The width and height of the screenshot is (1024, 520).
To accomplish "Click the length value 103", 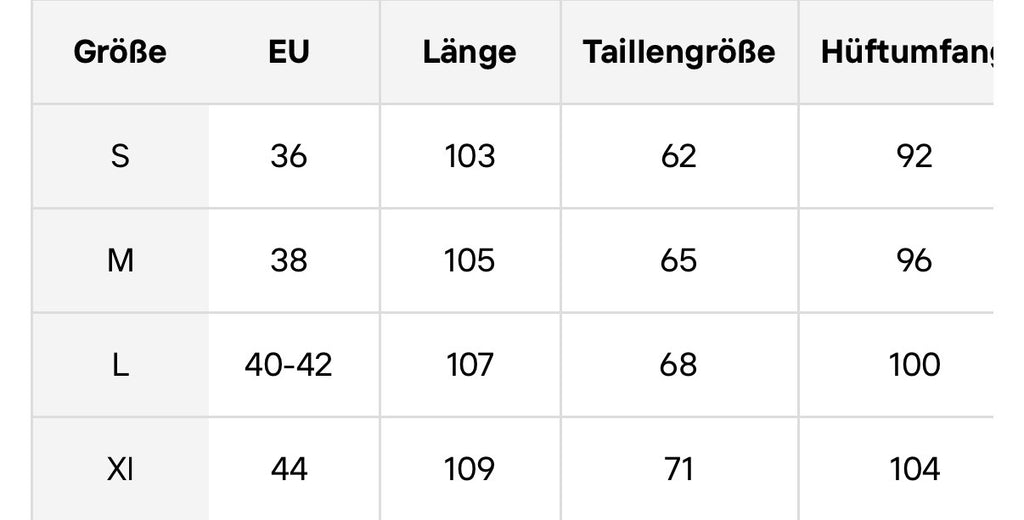I will [x=469, y=156].
